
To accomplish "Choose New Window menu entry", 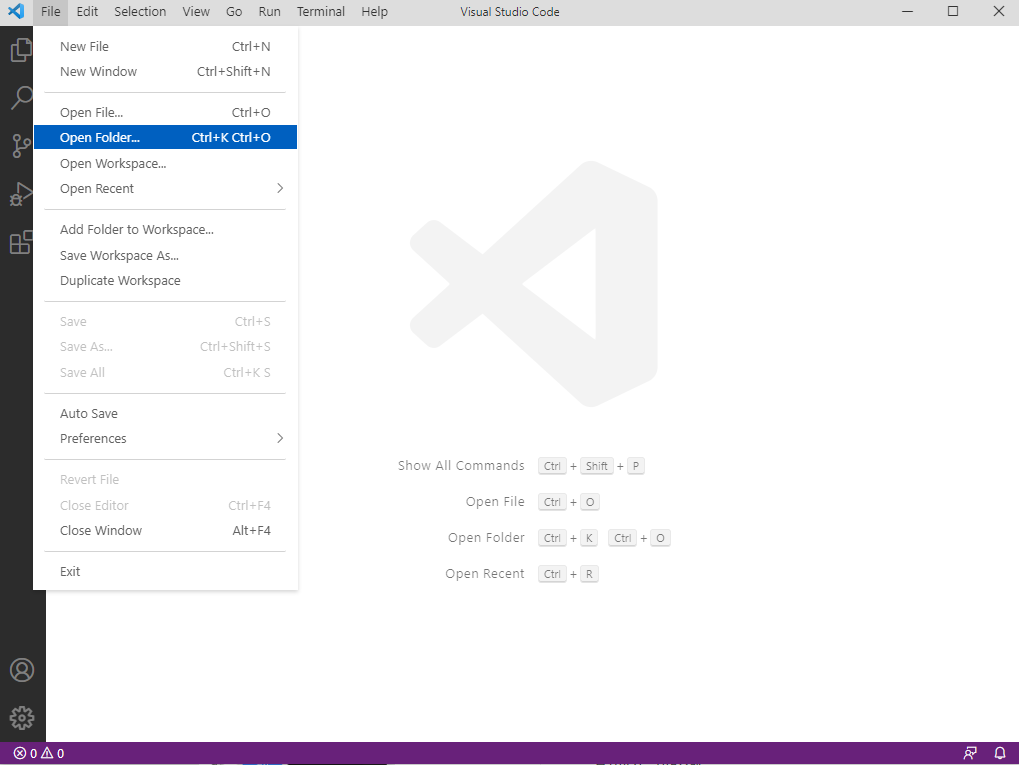I will (x=165, y=71).
